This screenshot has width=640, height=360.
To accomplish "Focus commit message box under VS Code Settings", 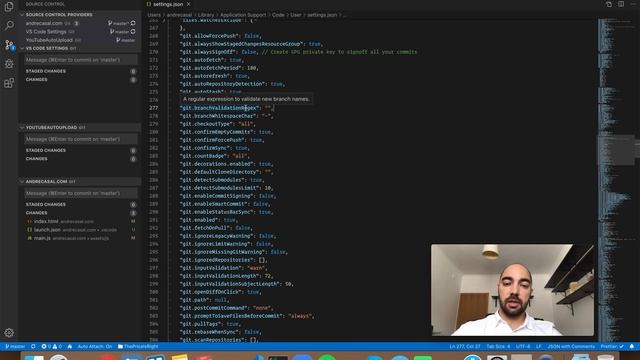I will (81, 60).
